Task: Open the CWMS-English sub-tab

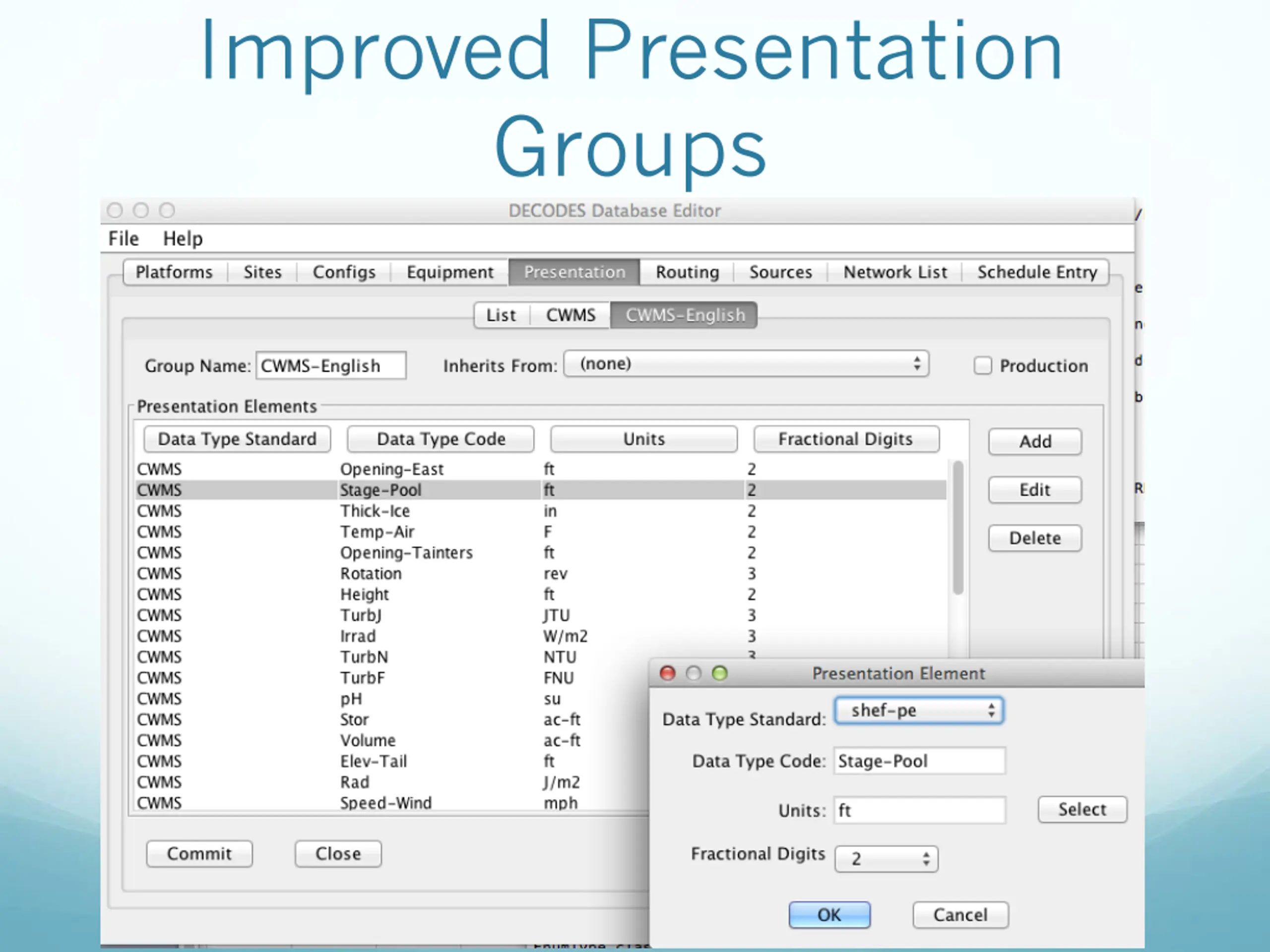Action: [685, 315]
